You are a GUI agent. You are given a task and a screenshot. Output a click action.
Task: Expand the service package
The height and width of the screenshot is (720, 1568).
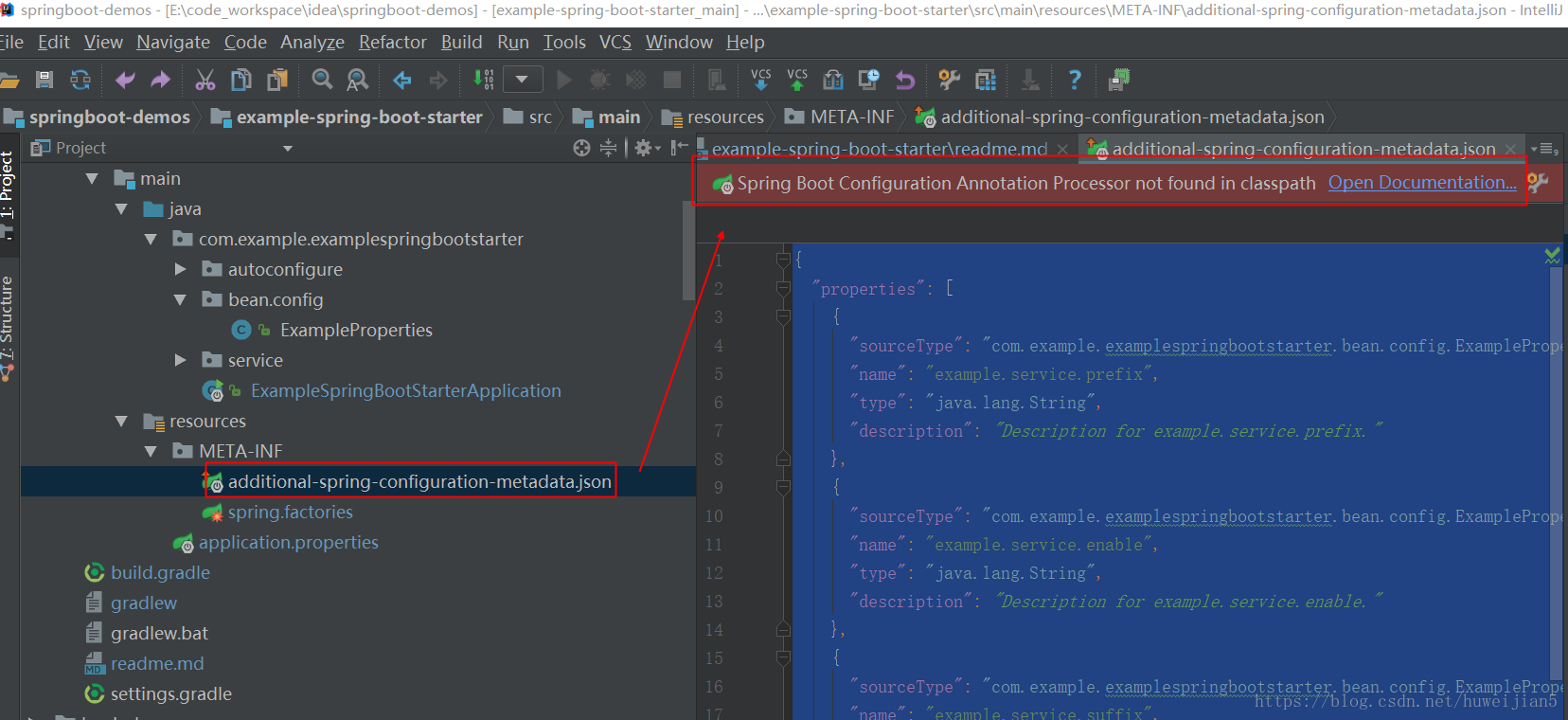pyautogui.click(x=180, y=361)
